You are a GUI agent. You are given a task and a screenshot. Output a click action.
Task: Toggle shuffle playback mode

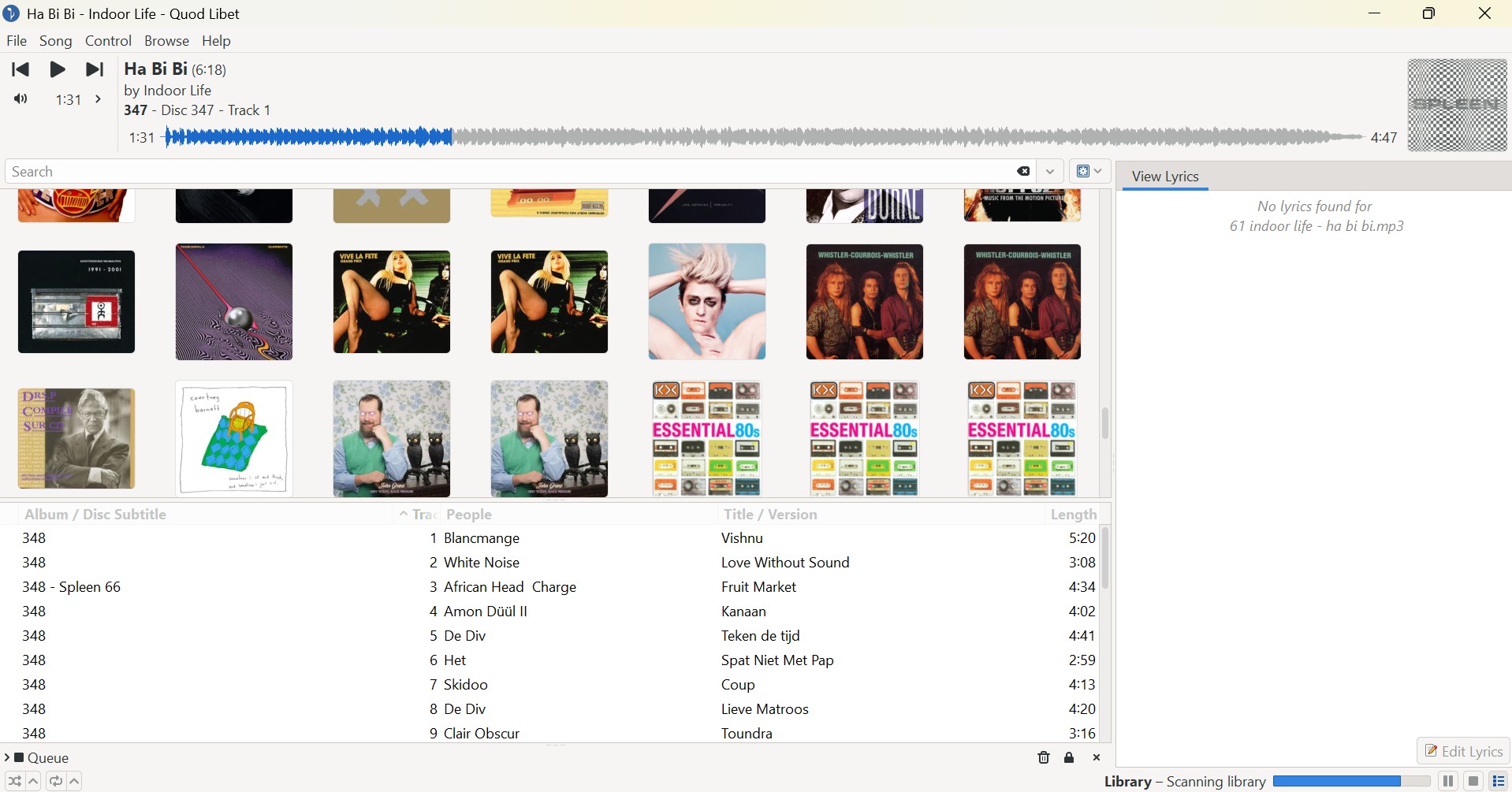14,781
